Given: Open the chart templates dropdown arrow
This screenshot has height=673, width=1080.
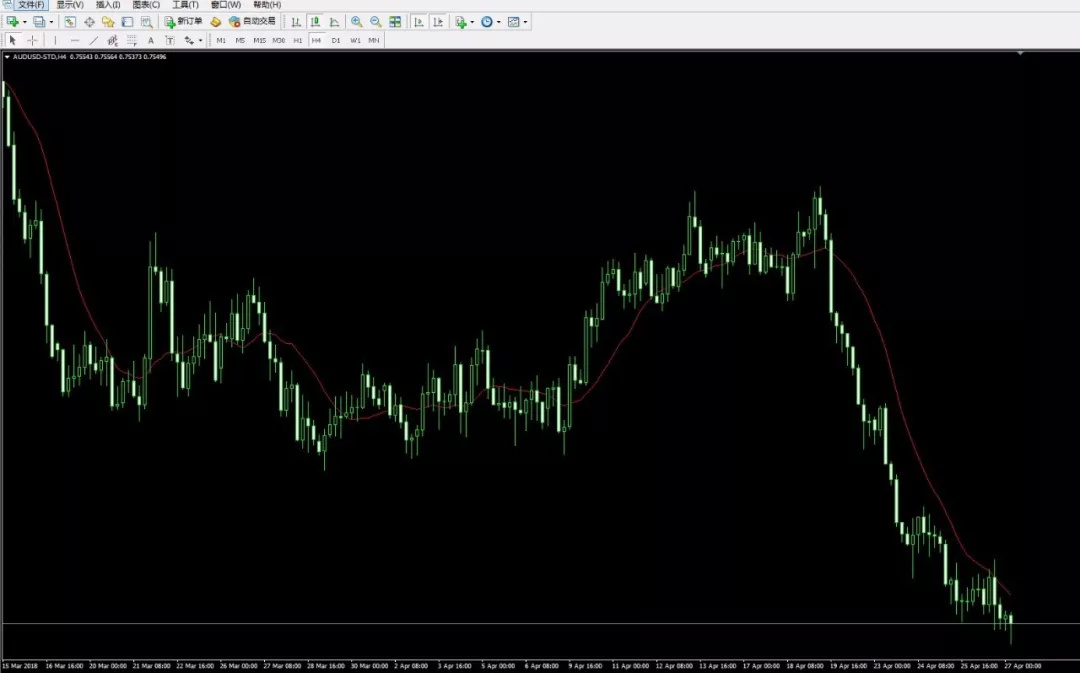Looking at the screenshot, I should 526,21.
